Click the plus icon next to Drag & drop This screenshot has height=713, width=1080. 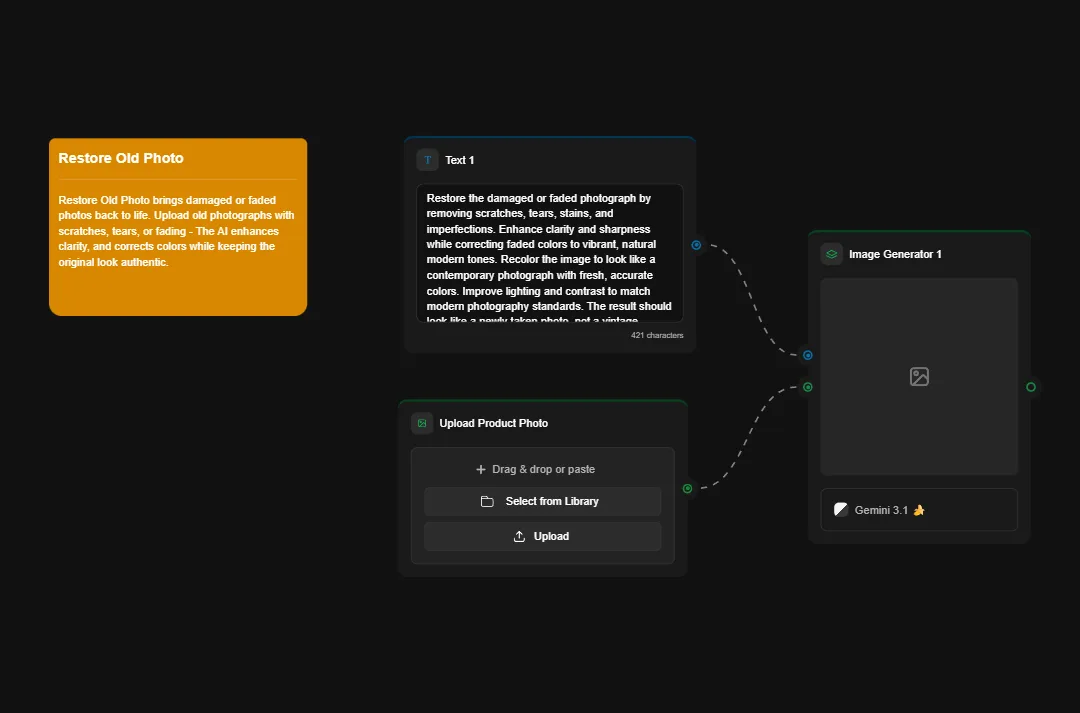coord(481,469)
